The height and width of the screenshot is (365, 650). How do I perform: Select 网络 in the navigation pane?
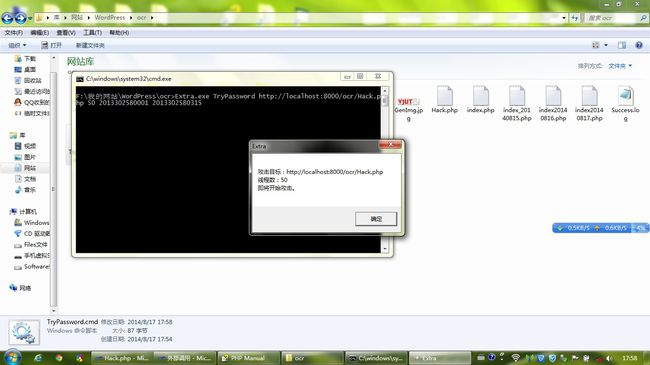20,288
